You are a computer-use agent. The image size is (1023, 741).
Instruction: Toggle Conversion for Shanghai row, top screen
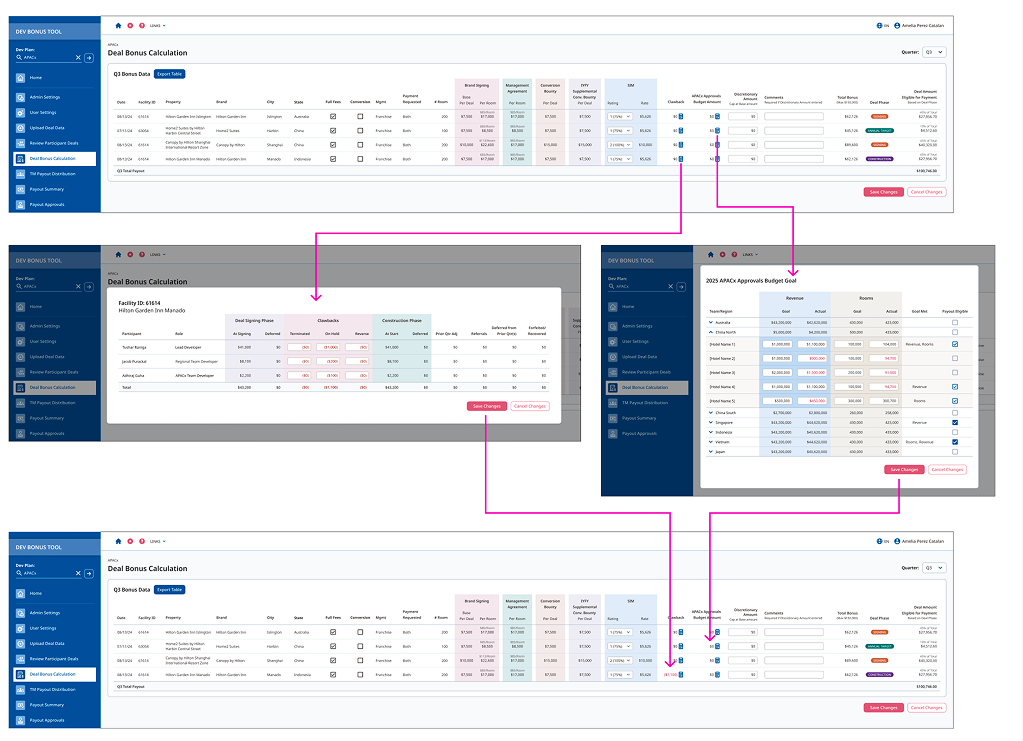(360, 145)
